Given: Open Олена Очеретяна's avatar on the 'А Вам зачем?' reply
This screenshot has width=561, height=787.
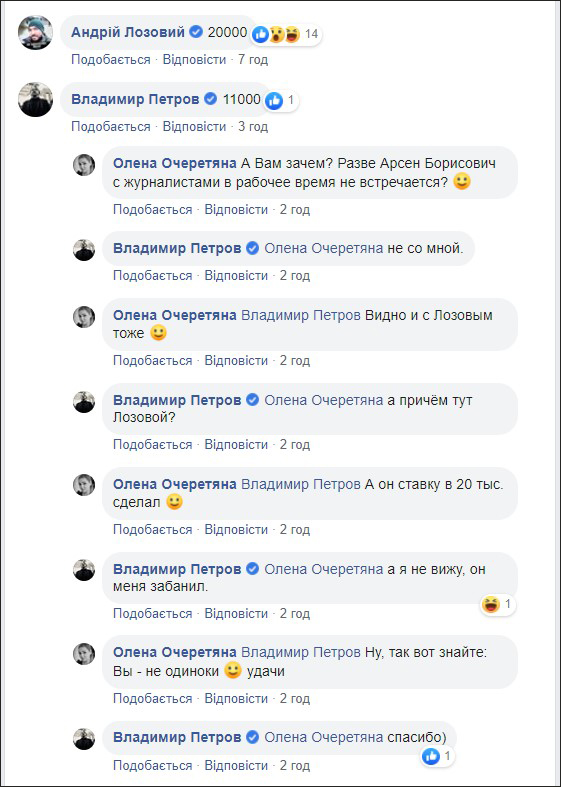Looking at the screenshot, I should coord(84,165).
